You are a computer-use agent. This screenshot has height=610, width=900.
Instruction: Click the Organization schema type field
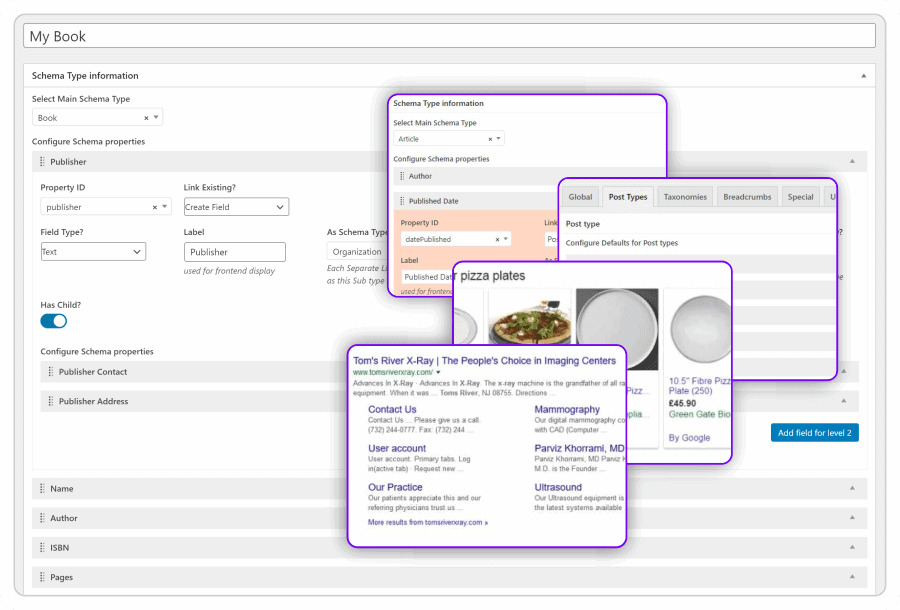(x=357, y=251)
